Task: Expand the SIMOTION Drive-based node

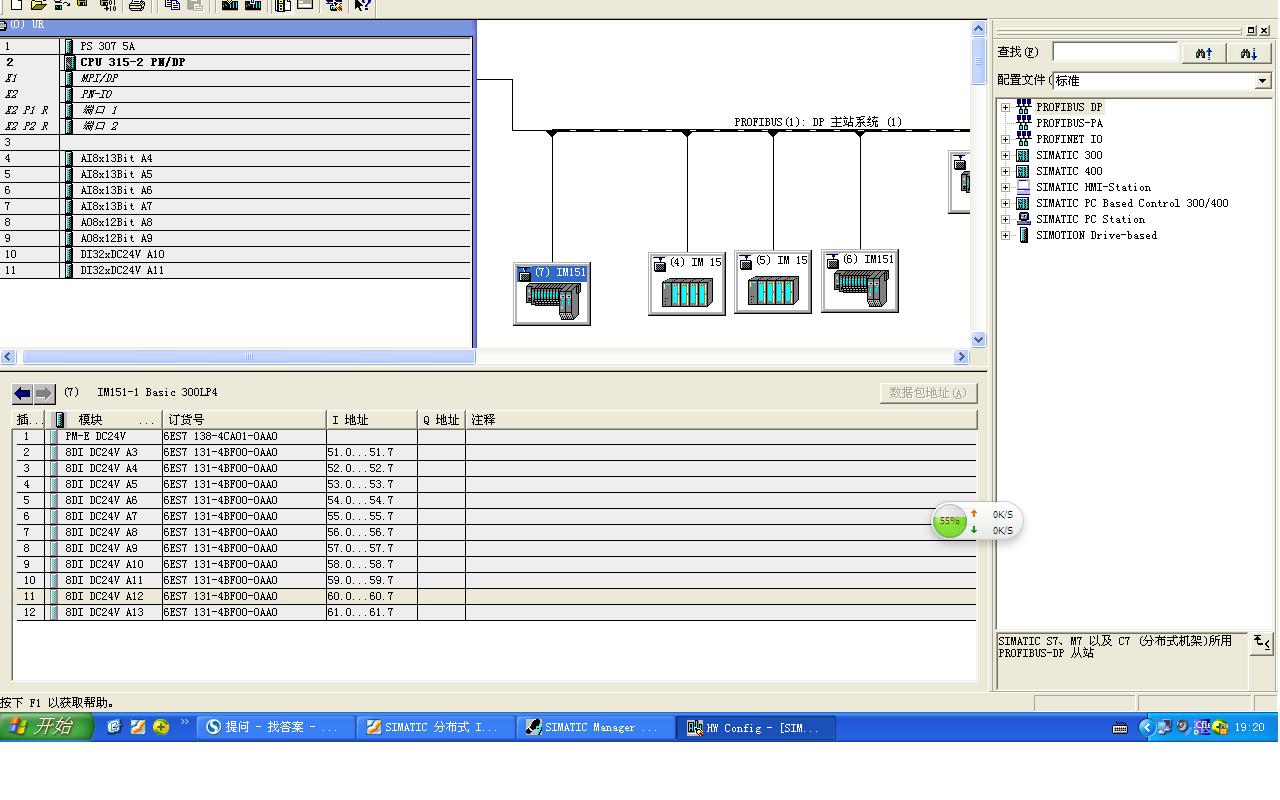Action: (1005, 235)
